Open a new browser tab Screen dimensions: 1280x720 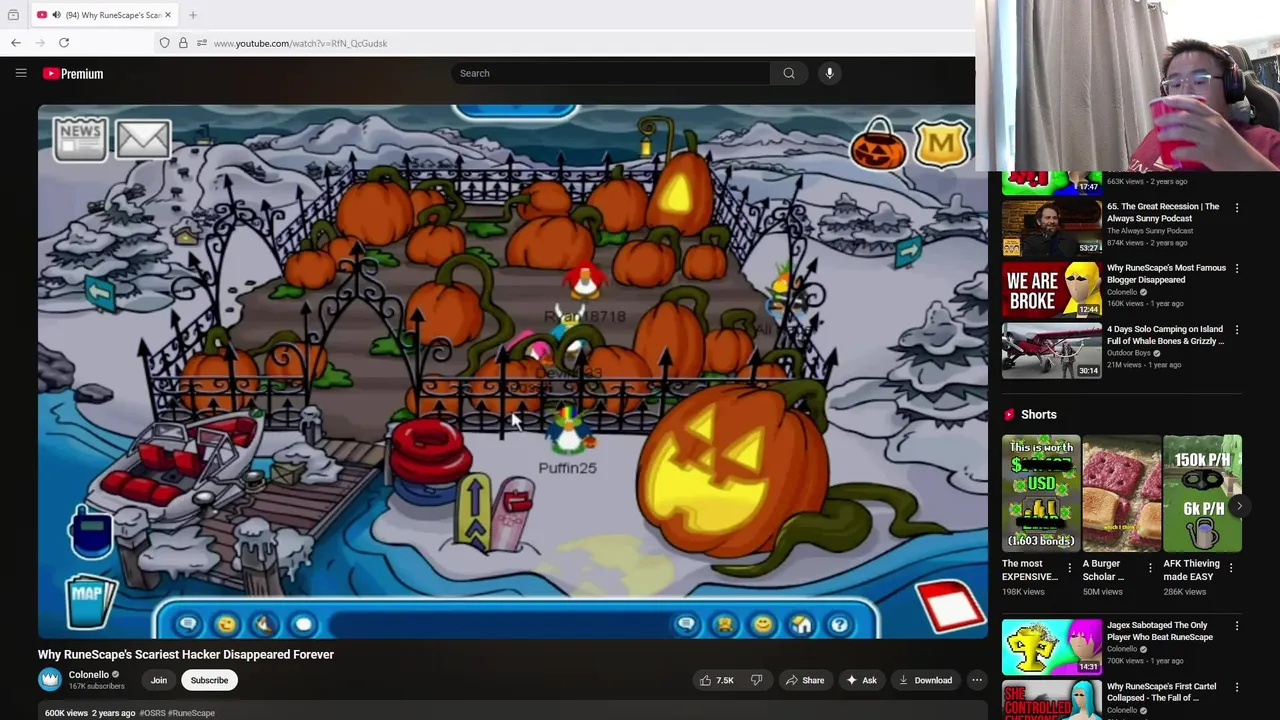(193, 15)
